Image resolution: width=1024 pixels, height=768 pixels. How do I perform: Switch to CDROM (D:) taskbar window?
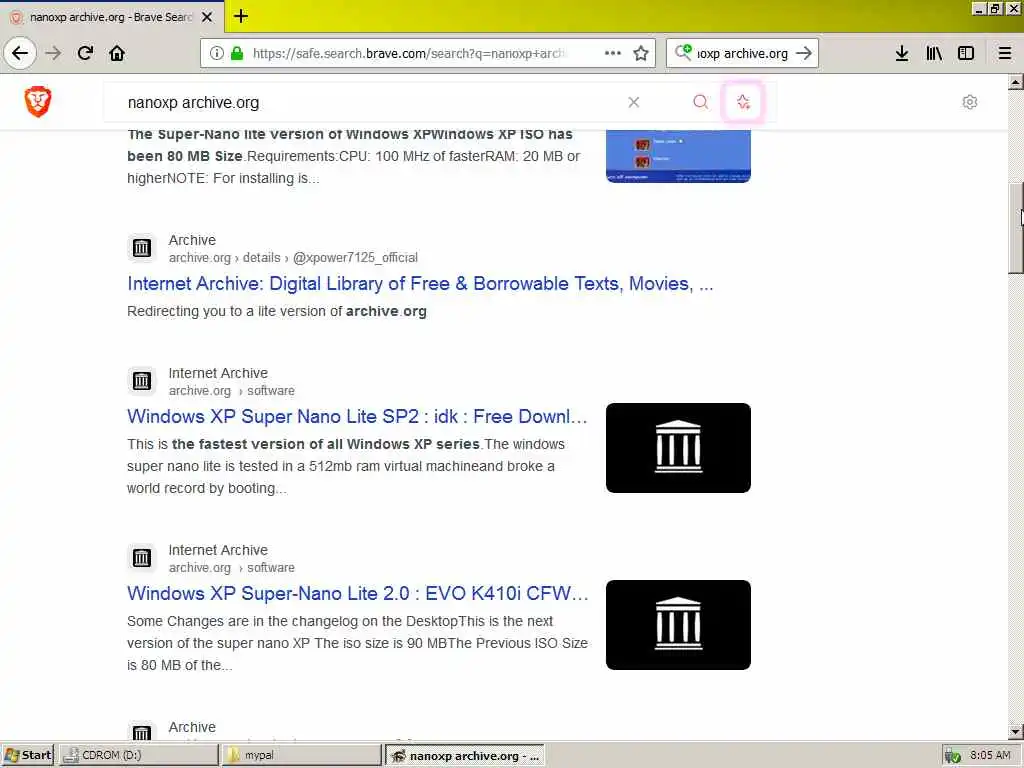pyautogui.click(x=139, y=755)
